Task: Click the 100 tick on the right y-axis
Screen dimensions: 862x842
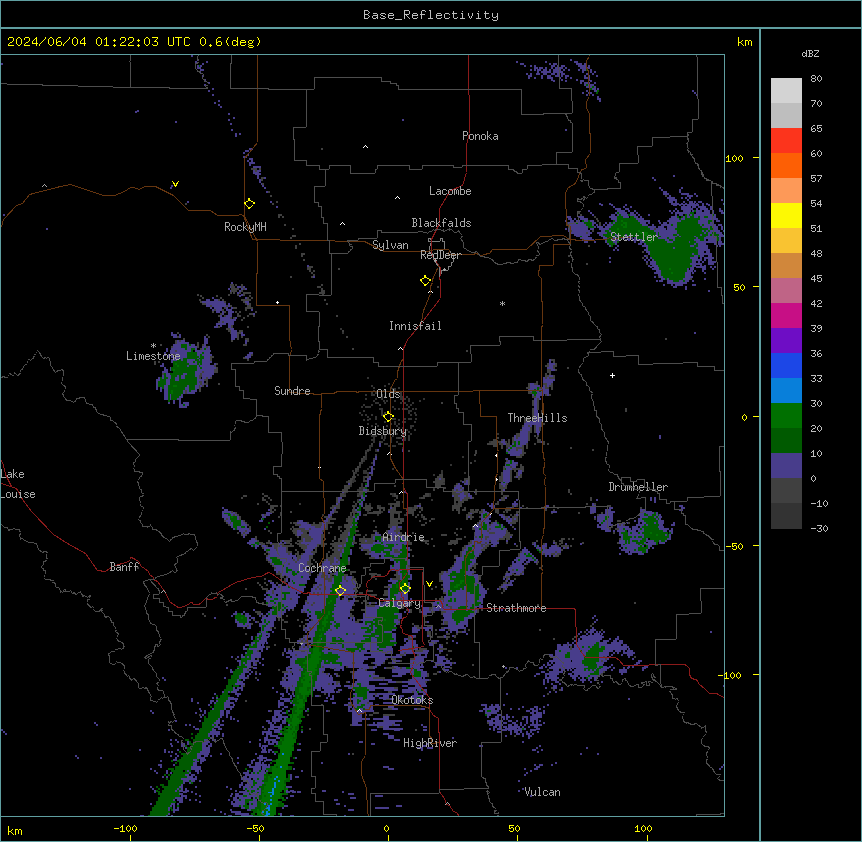Action: 734,158
